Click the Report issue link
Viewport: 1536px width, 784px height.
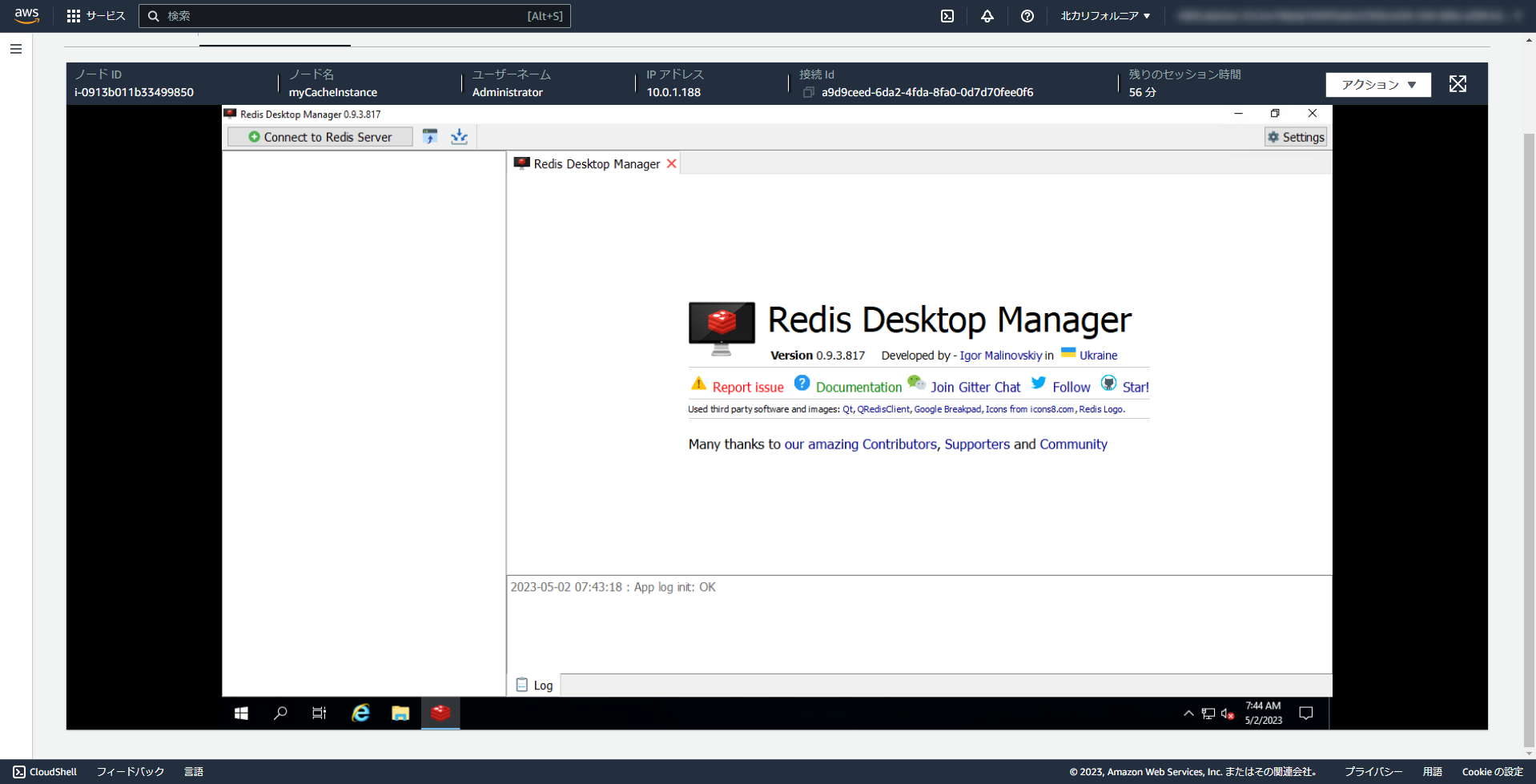(x=748, y=386)
